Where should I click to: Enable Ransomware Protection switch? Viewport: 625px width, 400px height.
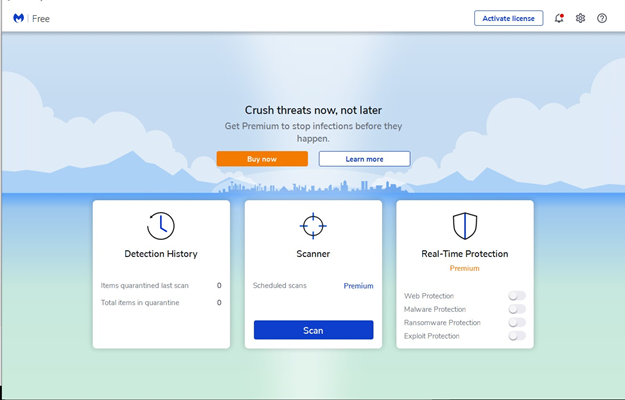point(517,322)
